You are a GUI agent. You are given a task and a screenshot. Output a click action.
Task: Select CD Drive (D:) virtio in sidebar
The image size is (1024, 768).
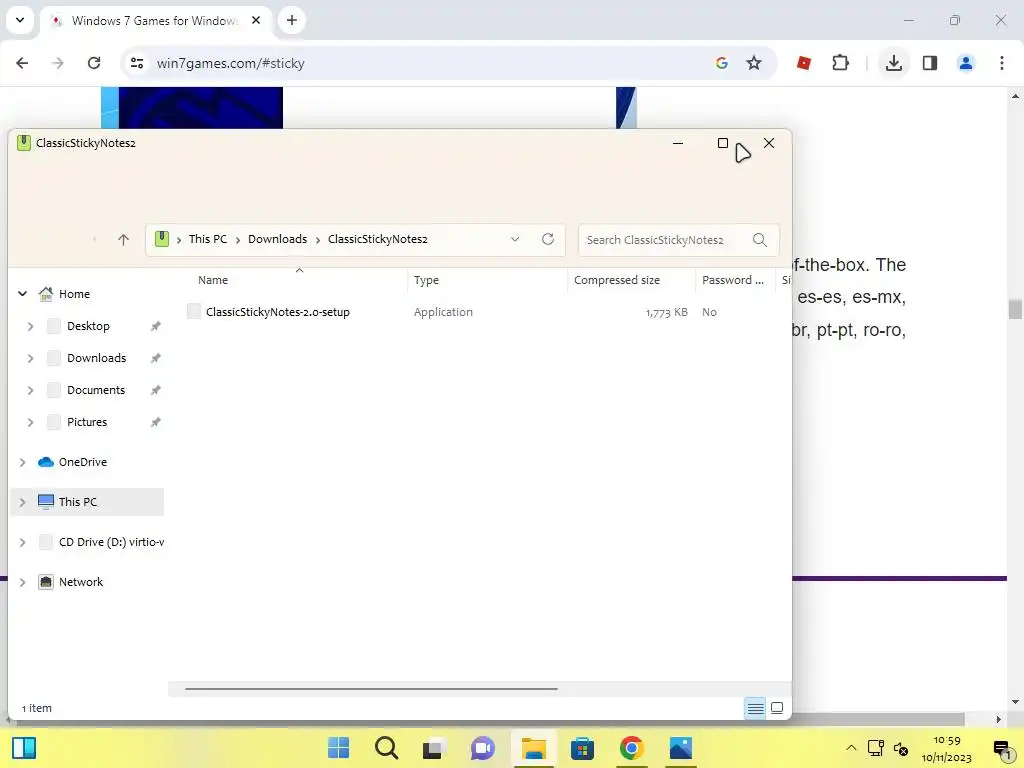coord(111,542)
